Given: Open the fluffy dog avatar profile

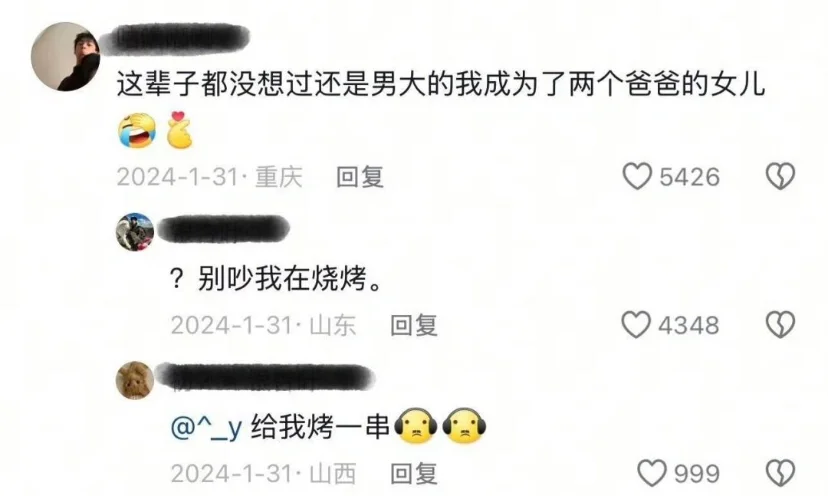Looking at the screenshot, I should (x=135, y=380).
